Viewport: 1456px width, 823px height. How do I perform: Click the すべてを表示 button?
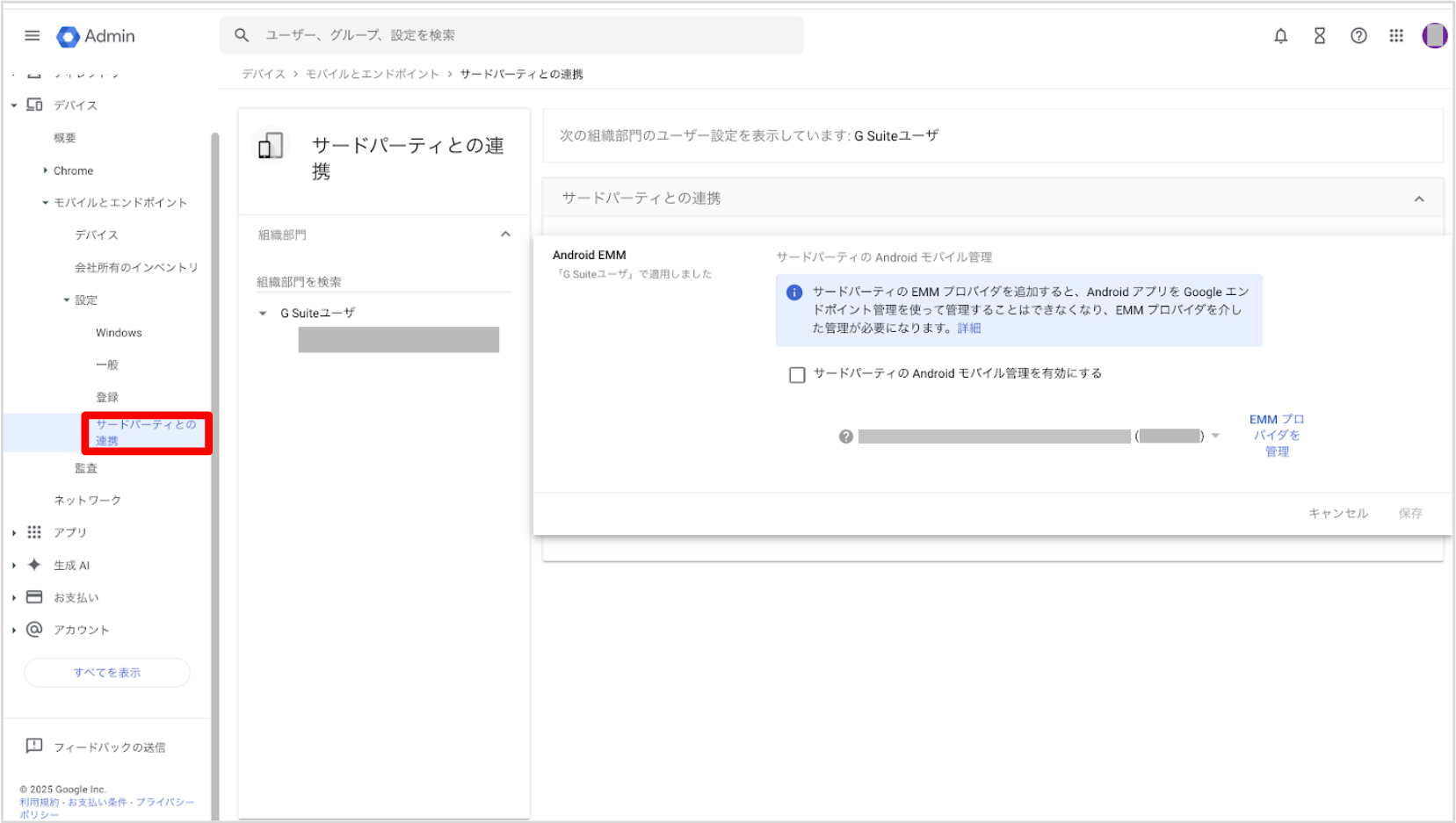[107, 673]
